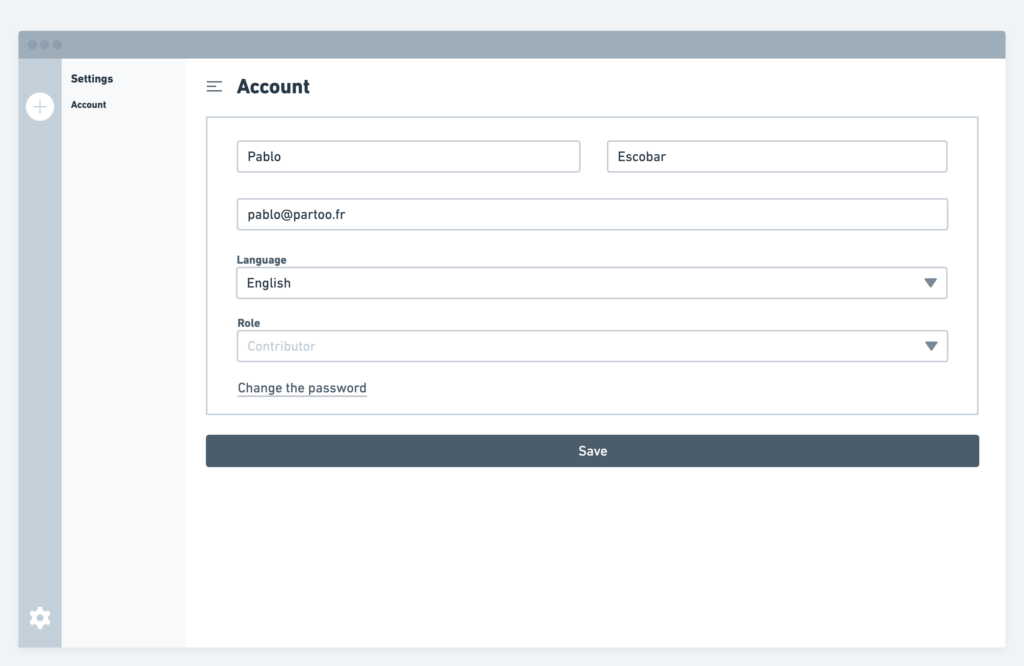Click the Account page title
The width and height of the screenshot is (1024, 666).
[273, 87]
